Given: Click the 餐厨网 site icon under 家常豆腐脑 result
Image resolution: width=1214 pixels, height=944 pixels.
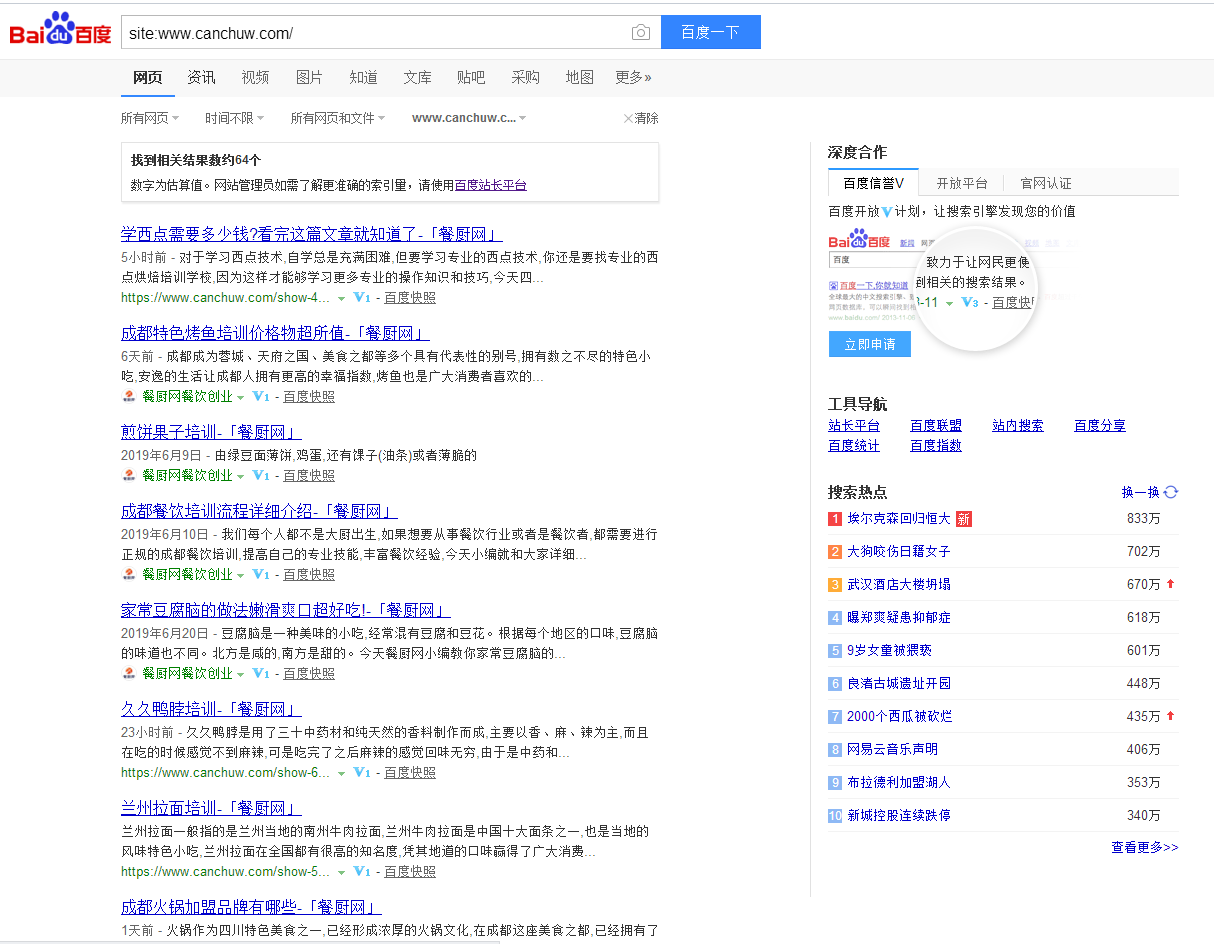Looking at the screenshot, I should pyautogui.click(x=129, y=674).
